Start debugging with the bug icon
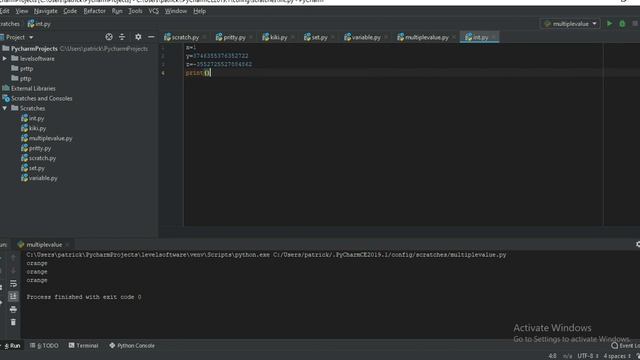 click(x=622, y=24)
